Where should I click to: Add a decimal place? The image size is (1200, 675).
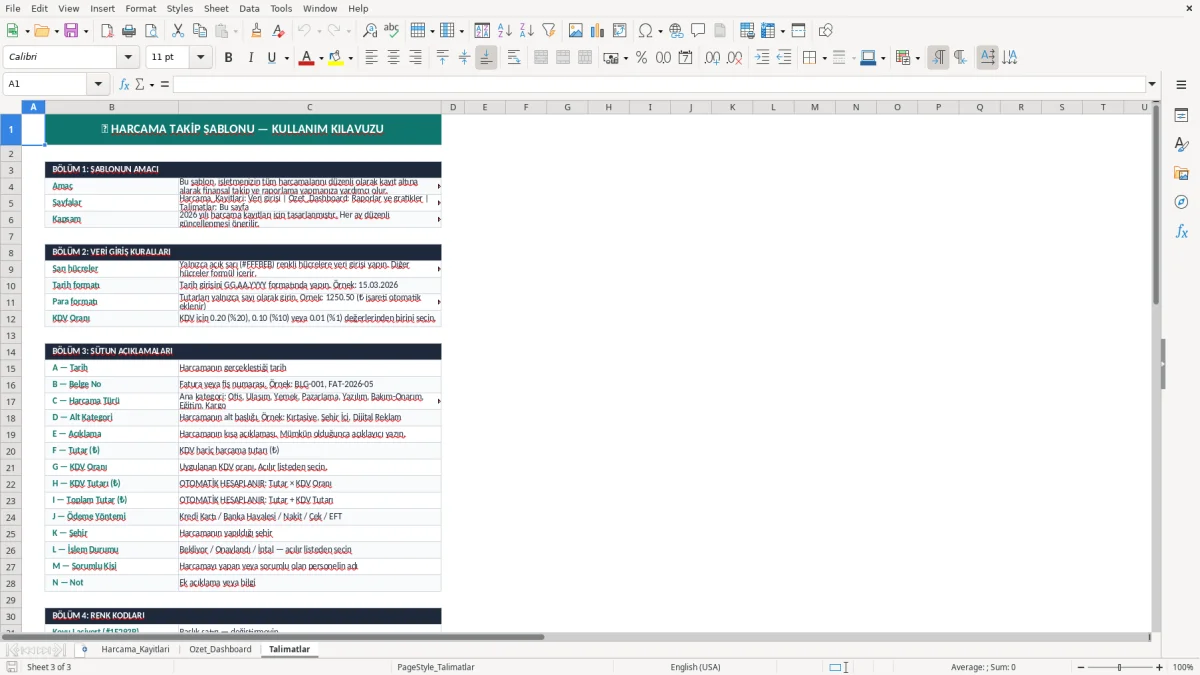click(x=712, y=58)
